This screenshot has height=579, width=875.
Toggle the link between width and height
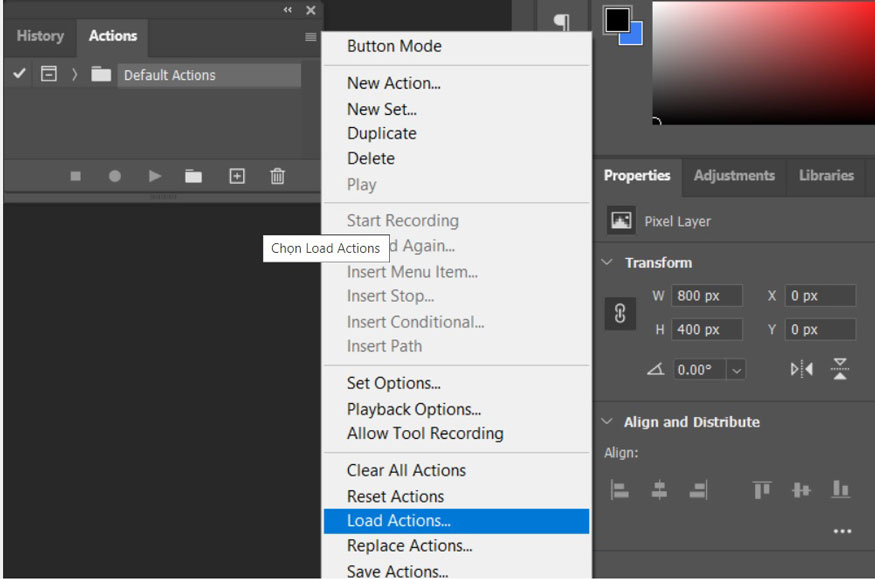click(620, 313)
